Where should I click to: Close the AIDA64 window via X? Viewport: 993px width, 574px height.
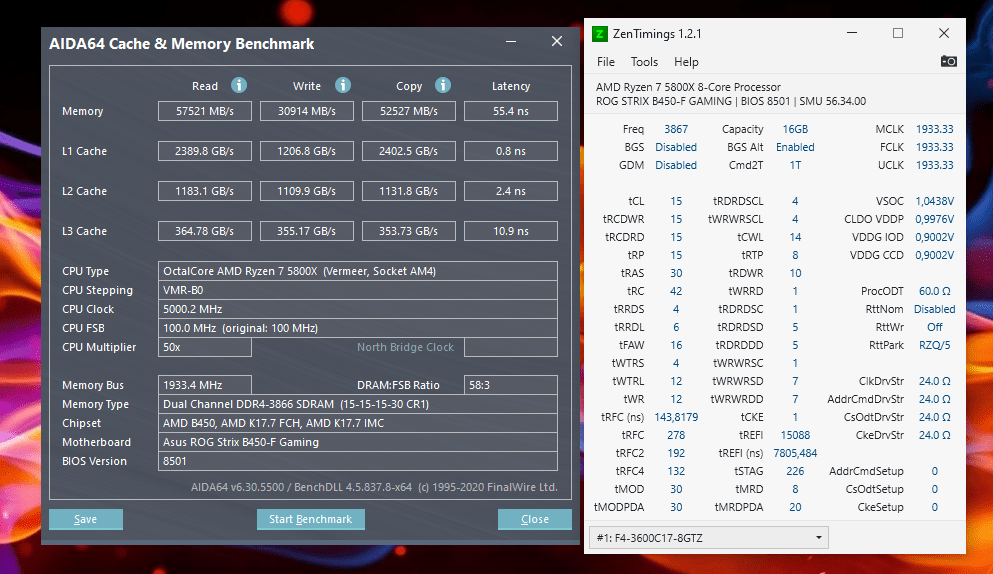click(557, 41)
